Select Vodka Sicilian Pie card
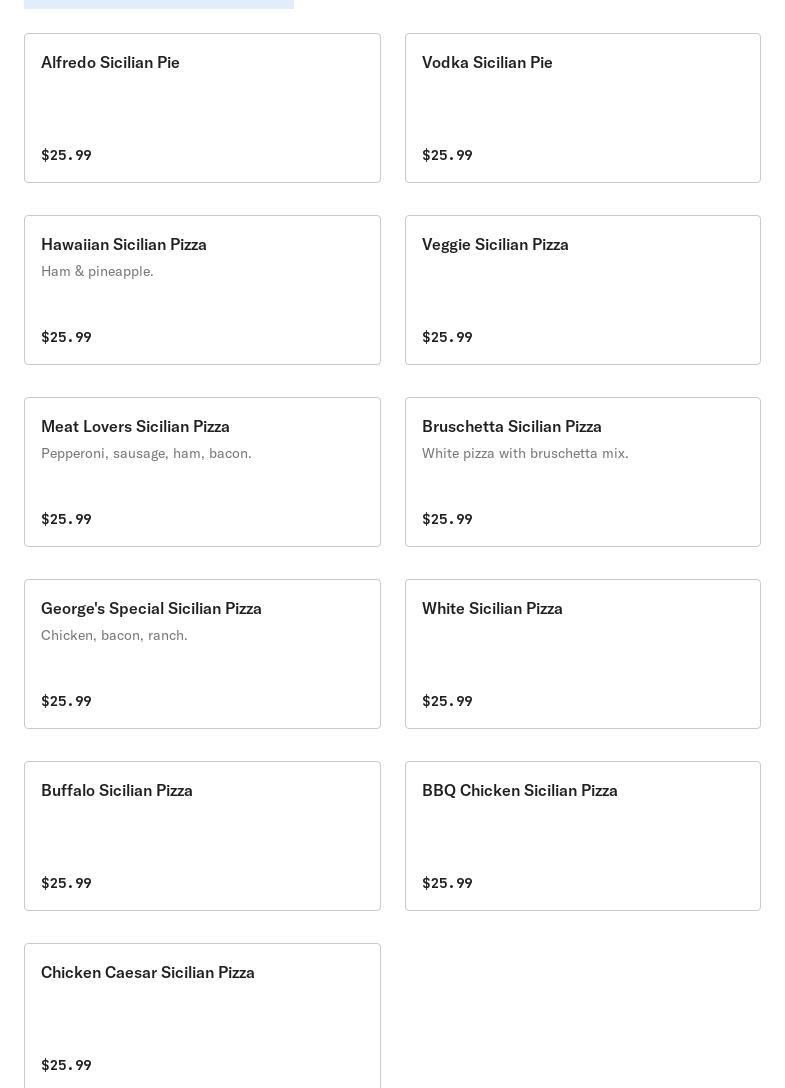785x1088 pixels. [x=582, y=108]
